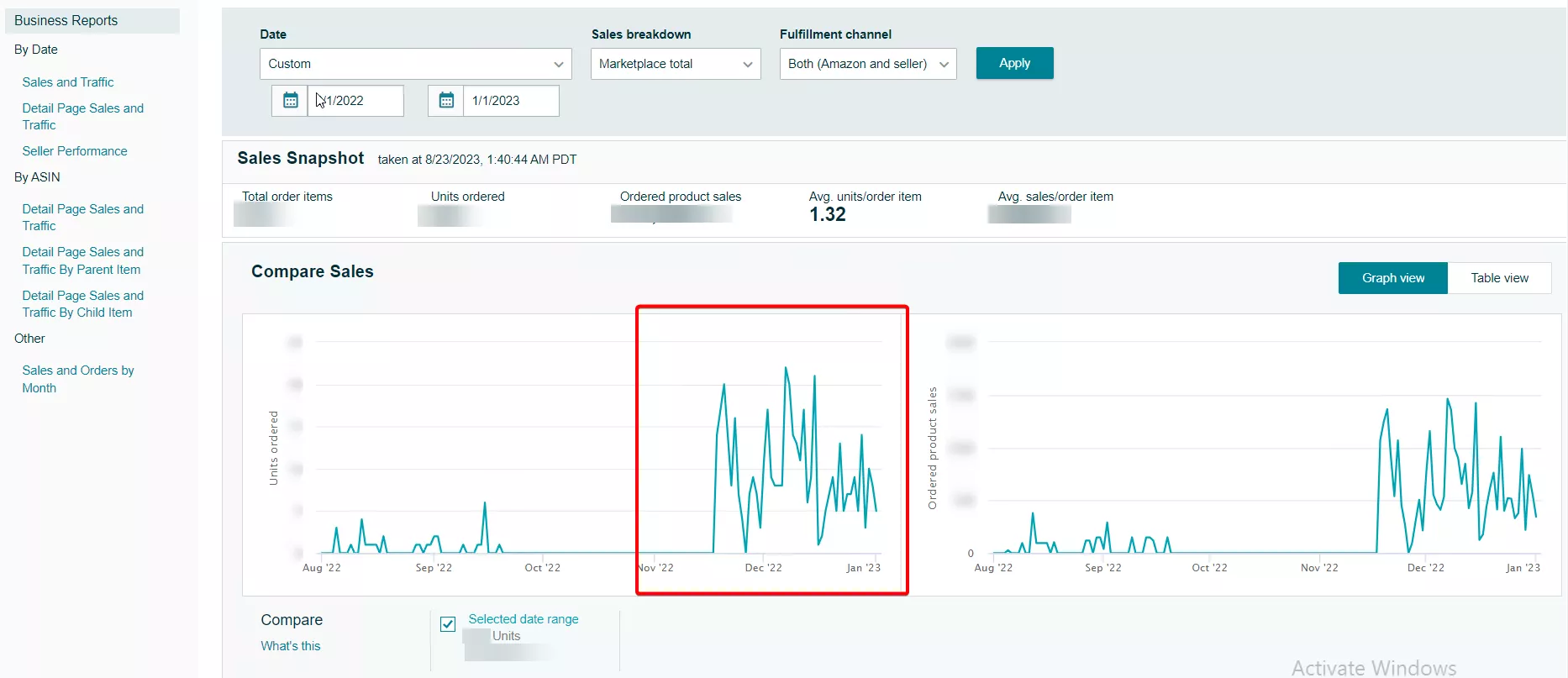The image size is (1568, 678).
Task: Open the Fulfillment channel dropdown
Action: (868, 64)
